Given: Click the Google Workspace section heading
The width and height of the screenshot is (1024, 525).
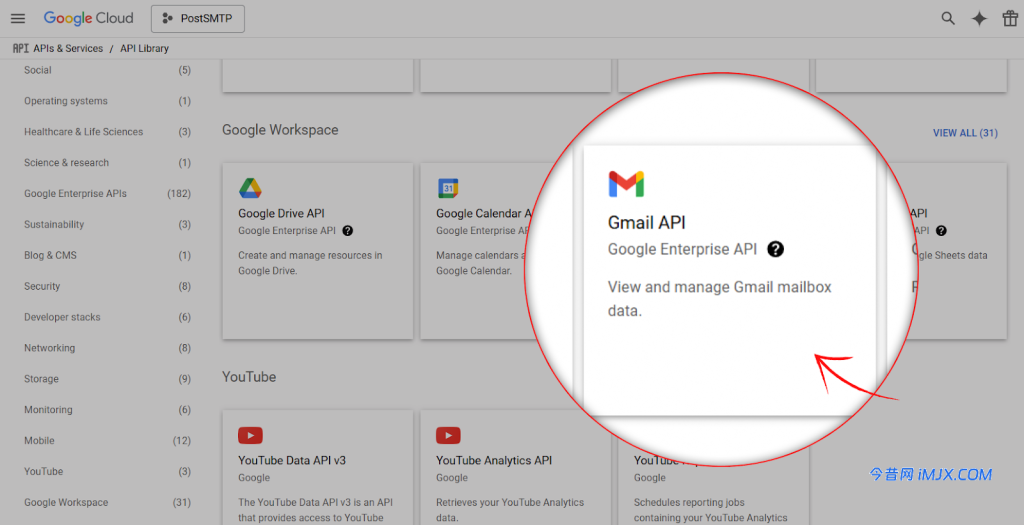Looking at the screenshot, I should pos(280,130).
